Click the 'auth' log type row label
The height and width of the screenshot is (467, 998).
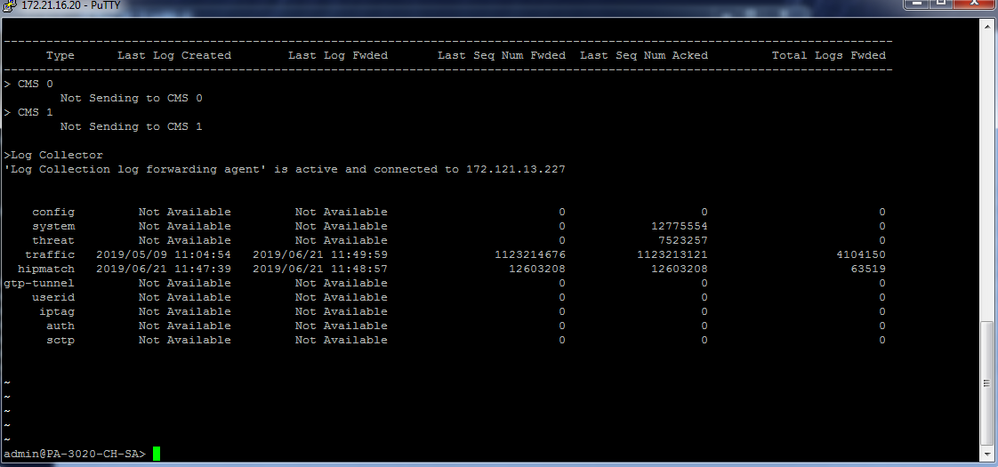click(x=60, y=326)
